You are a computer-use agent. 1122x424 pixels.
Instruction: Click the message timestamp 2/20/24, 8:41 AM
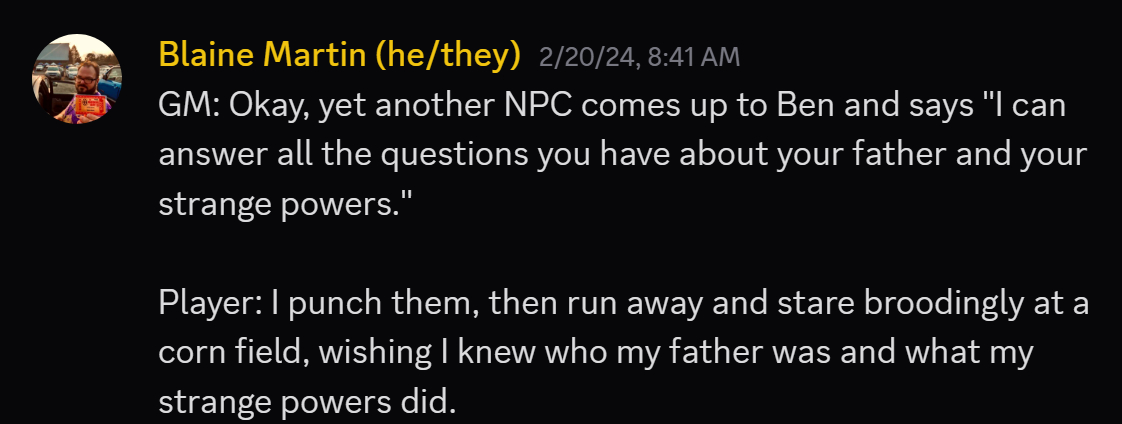[639, 58]
